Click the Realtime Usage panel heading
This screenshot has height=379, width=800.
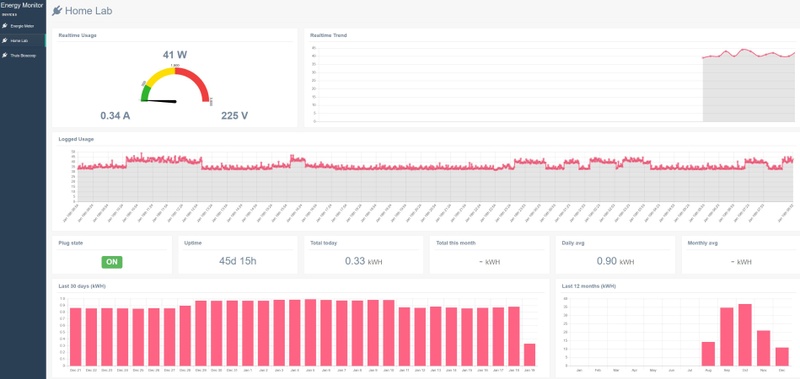point(78,36)
